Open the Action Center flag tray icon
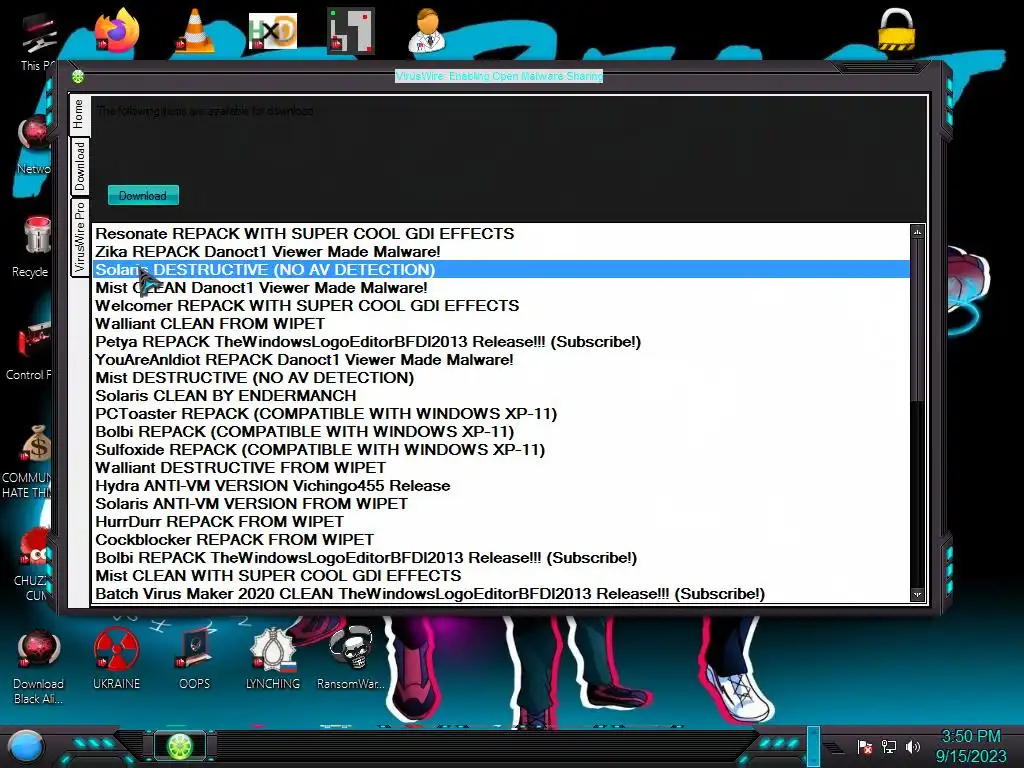The height and width of the screenshot is (768, 1024). click(865, 746)
